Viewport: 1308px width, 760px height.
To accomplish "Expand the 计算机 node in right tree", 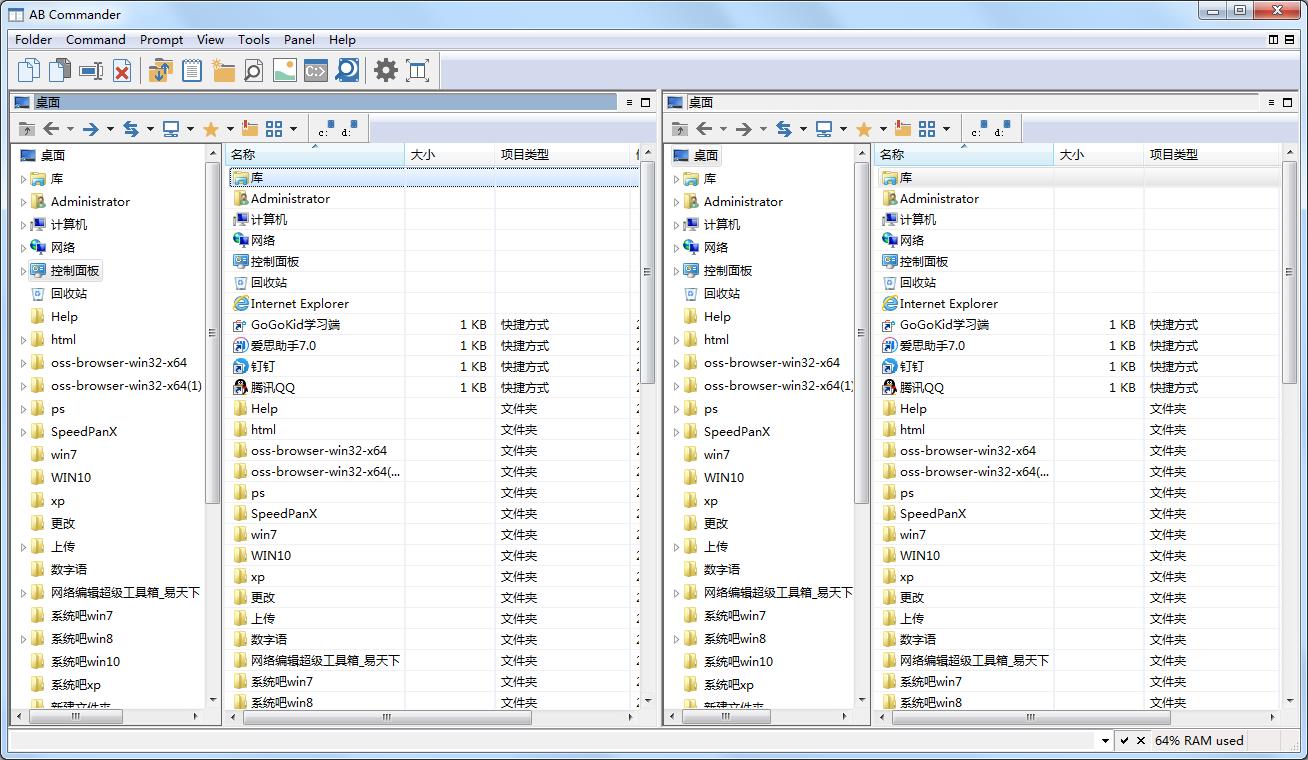I will coord(677,225).
